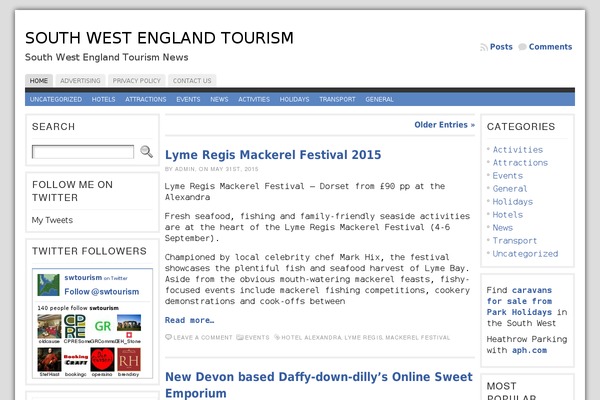
Task: Focus the search text field
Action: (x=83, y=152)
